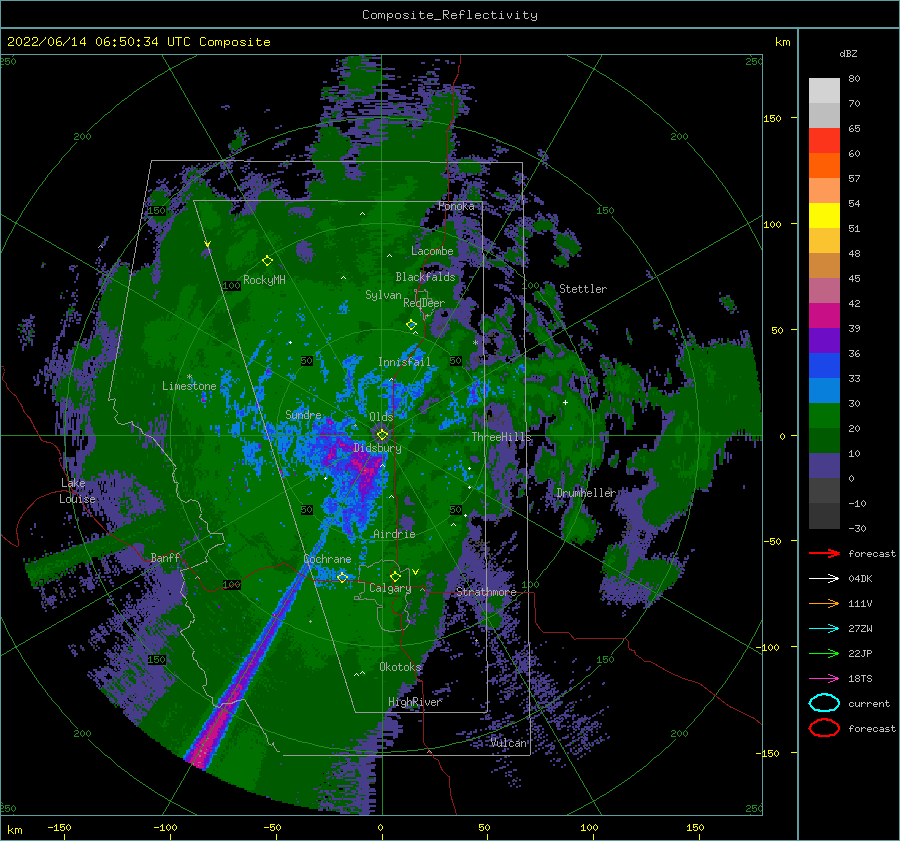Image resolution: width=900 pixels, height=841 pixels.
Task: Click the 80 dBZ light gray swatch
Action: click(x=824, y=90)
